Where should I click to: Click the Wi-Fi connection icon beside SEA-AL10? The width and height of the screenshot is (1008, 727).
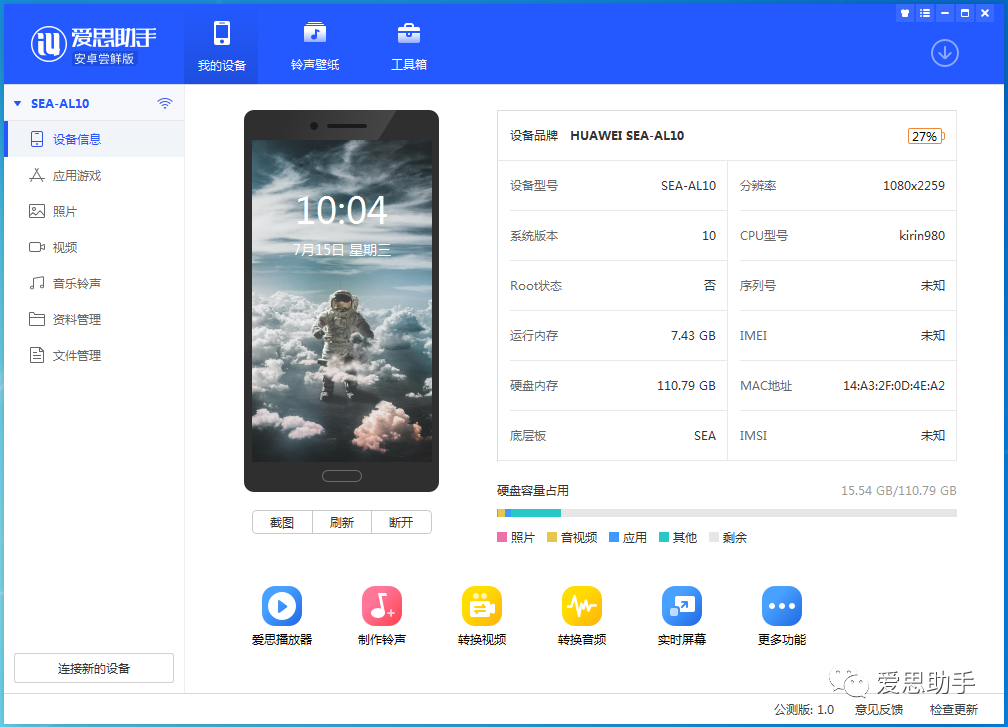tap(165, 103)
